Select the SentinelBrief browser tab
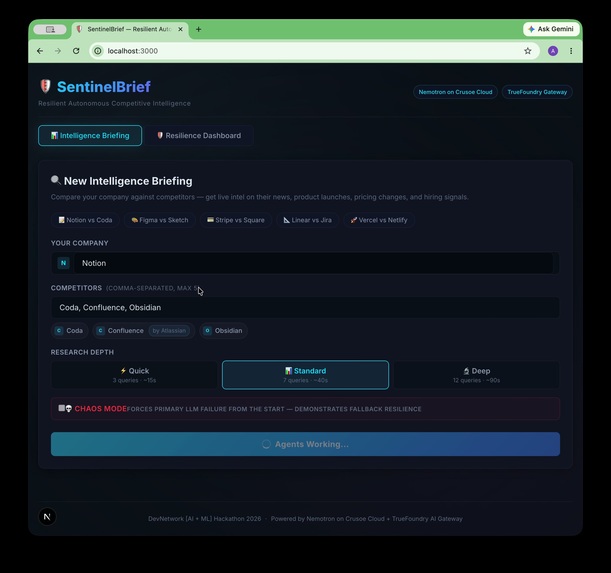 click(129, 29)
